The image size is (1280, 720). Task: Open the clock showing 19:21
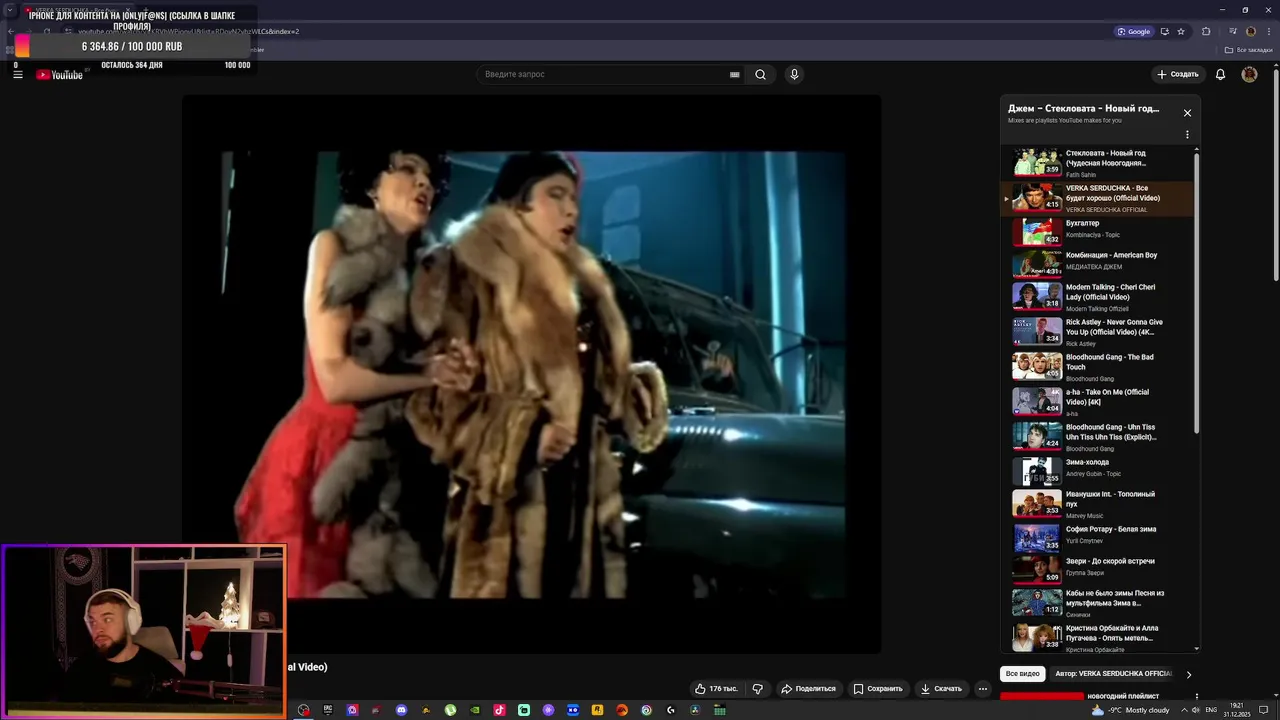click(x=1237, y=710)
